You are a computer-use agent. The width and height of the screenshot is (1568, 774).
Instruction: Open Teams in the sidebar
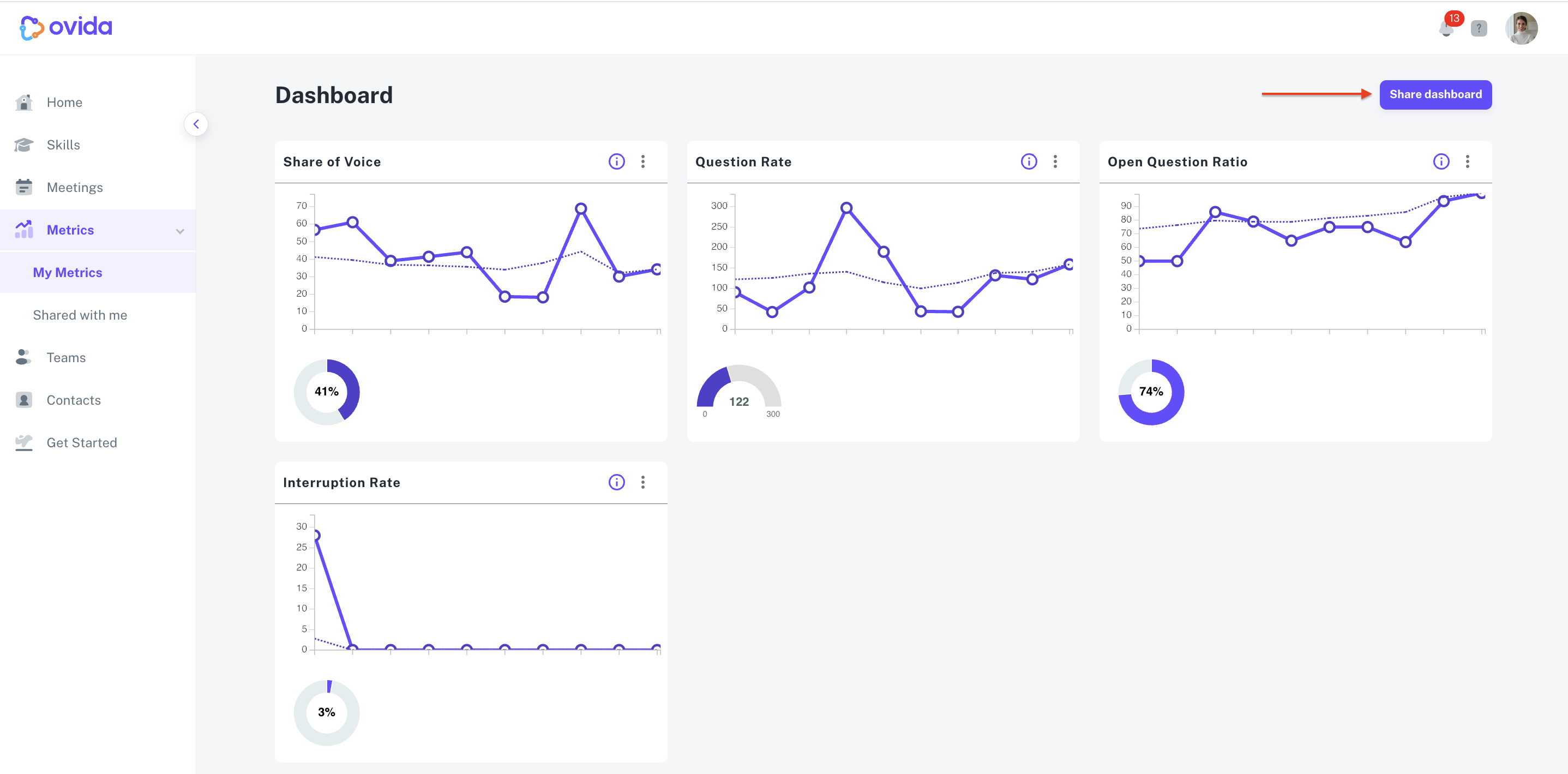click(67, 357)
